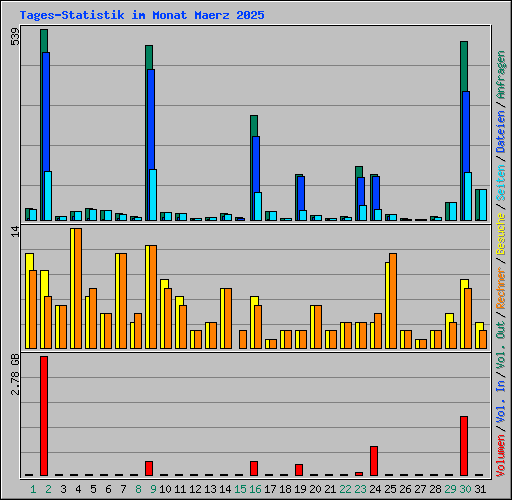Click day label 28 on the axis

coord(435,489)
